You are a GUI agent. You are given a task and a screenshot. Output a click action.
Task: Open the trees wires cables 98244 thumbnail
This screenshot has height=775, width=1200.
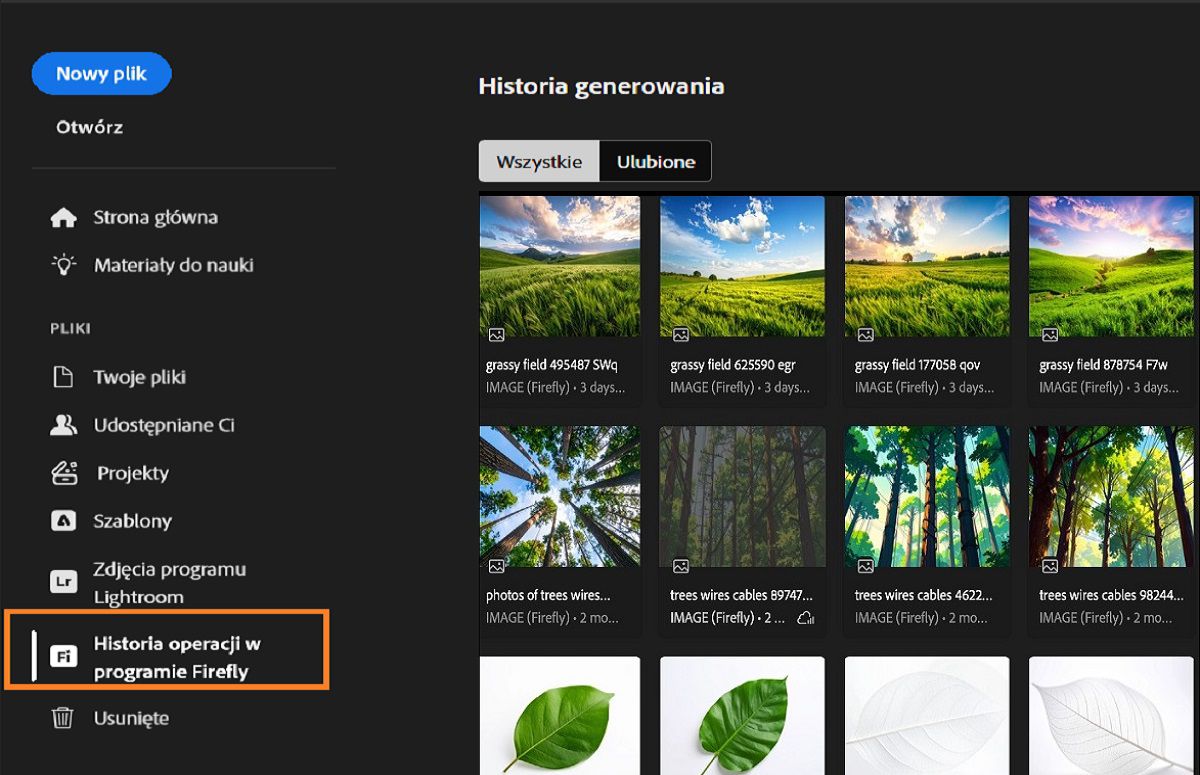[1111, 497]
